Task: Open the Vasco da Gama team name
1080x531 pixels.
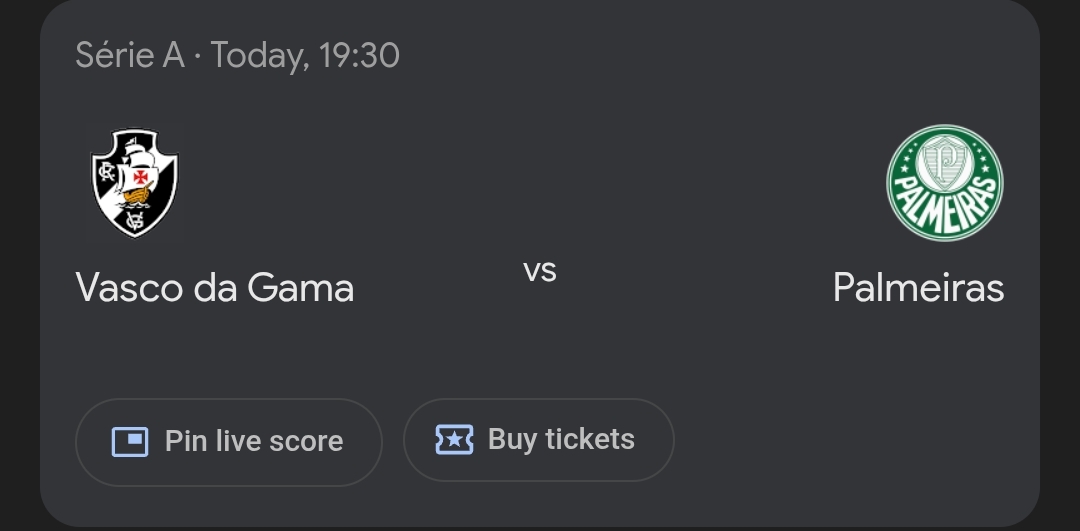Action: [x=215, y=288]
